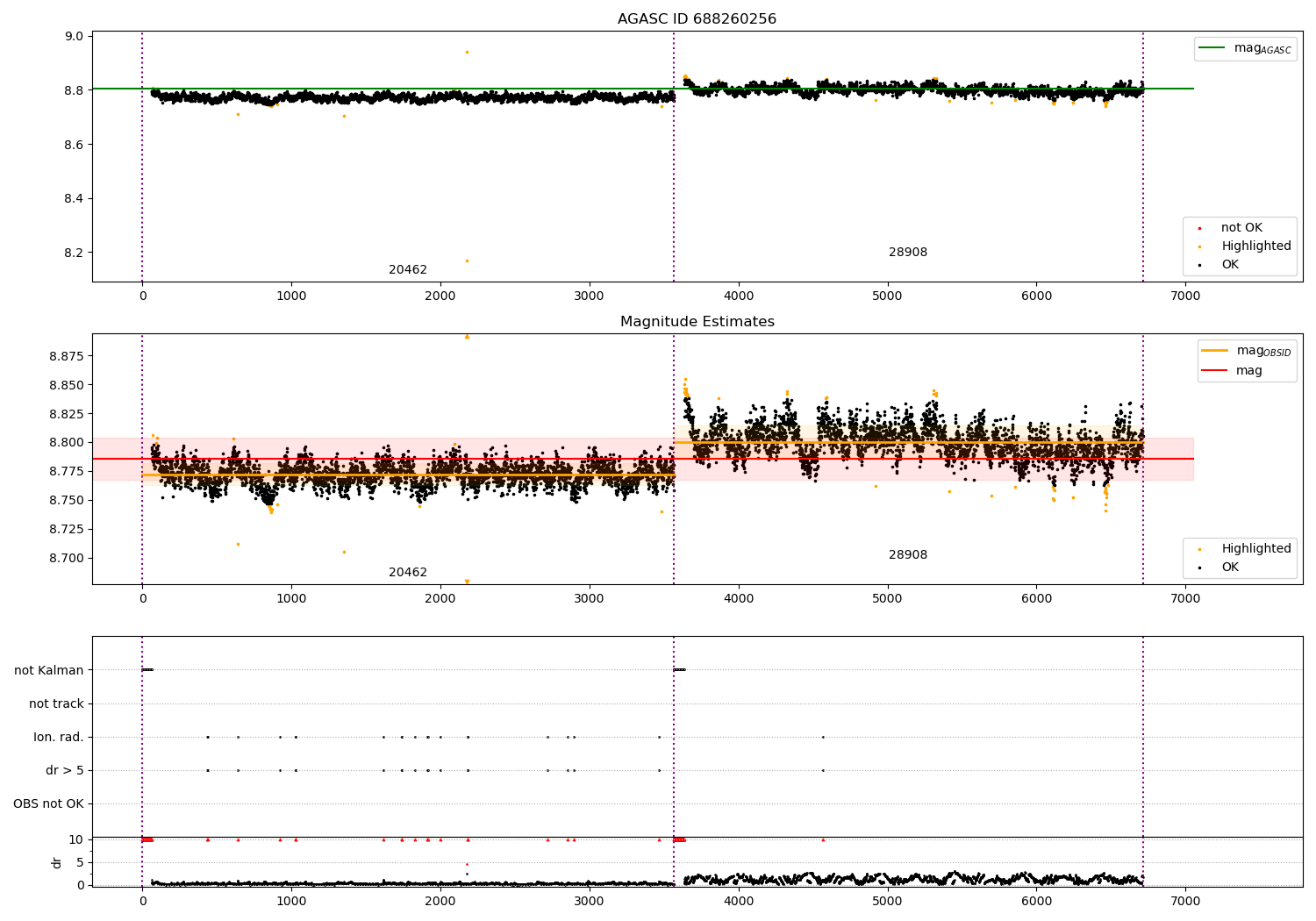1316x921 pixels.
Task: Click the 5 tick label on dr axis
Action: pyautogui.click(x=80, y=862)
